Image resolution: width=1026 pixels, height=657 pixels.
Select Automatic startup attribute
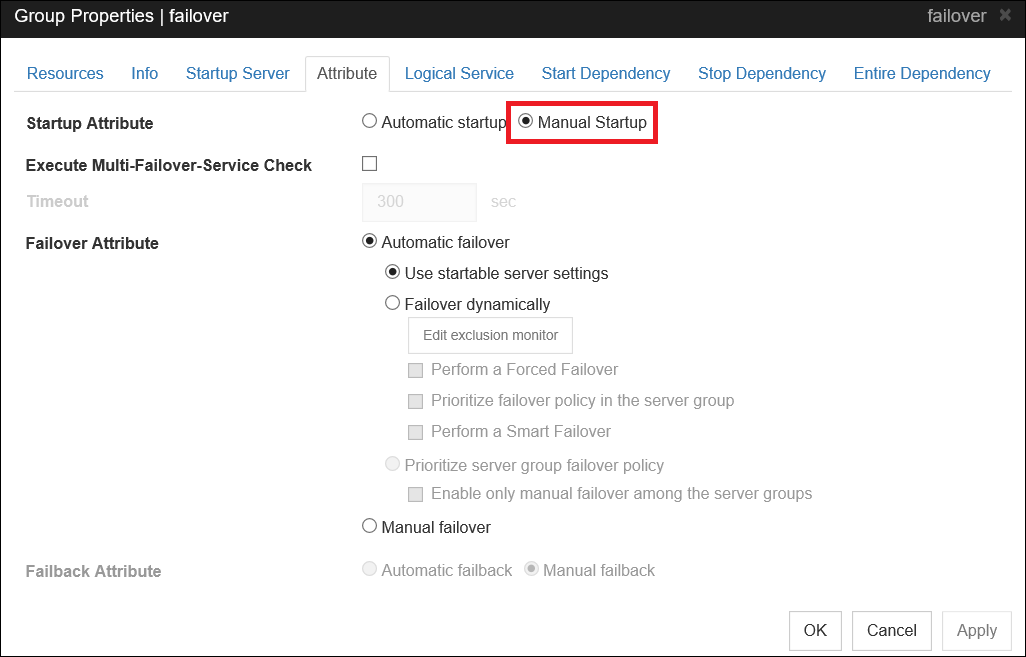(x=369, y=120)
